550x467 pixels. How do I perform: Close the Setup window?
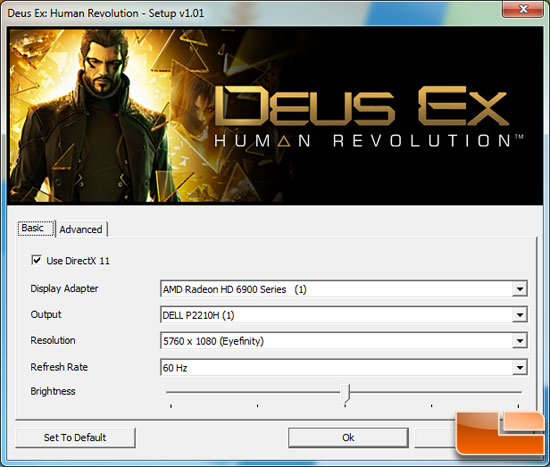point(523,9)
